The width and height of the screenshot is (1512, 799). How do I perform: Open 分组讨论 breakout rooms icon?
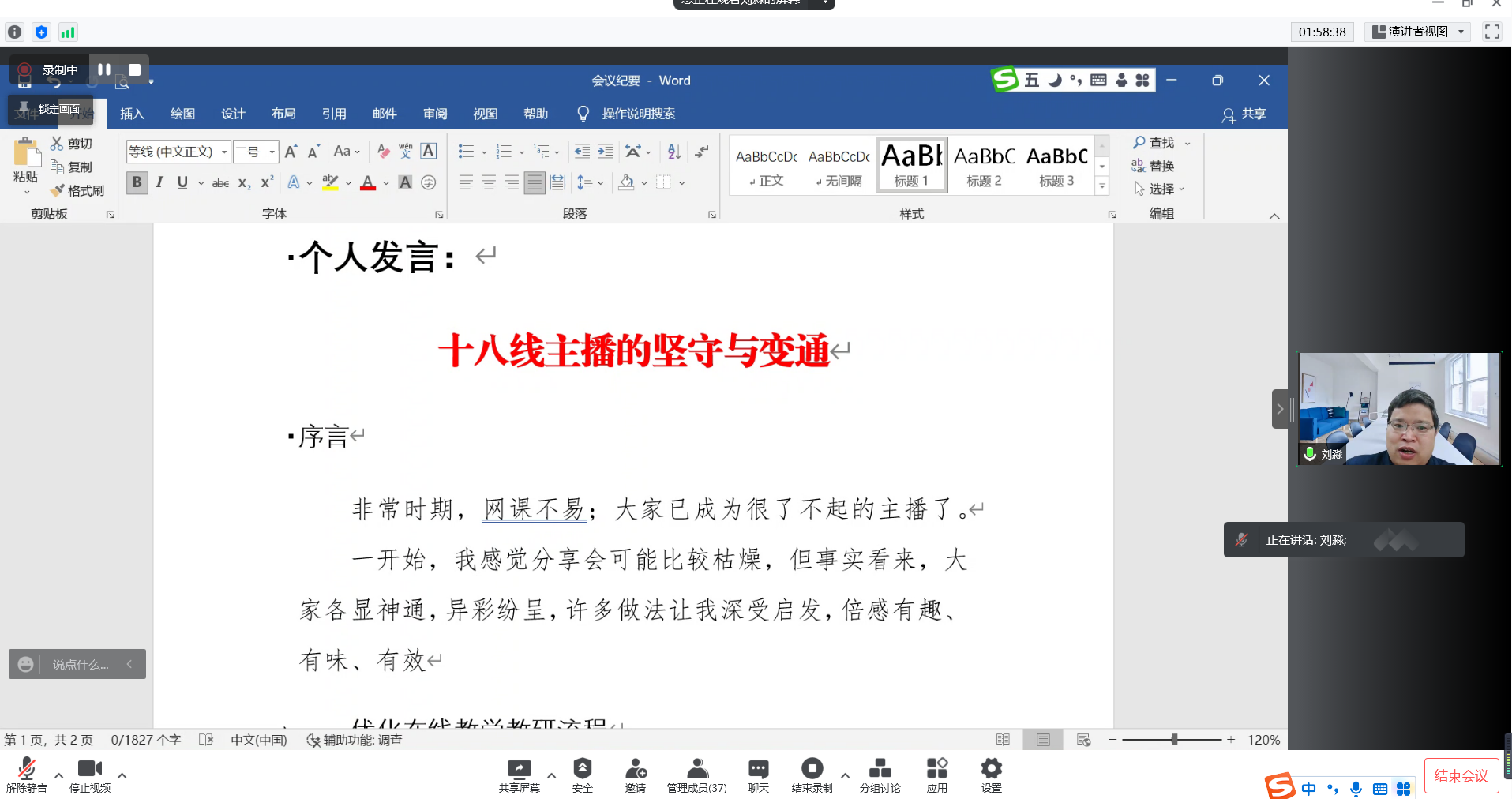tap(880, 775)
